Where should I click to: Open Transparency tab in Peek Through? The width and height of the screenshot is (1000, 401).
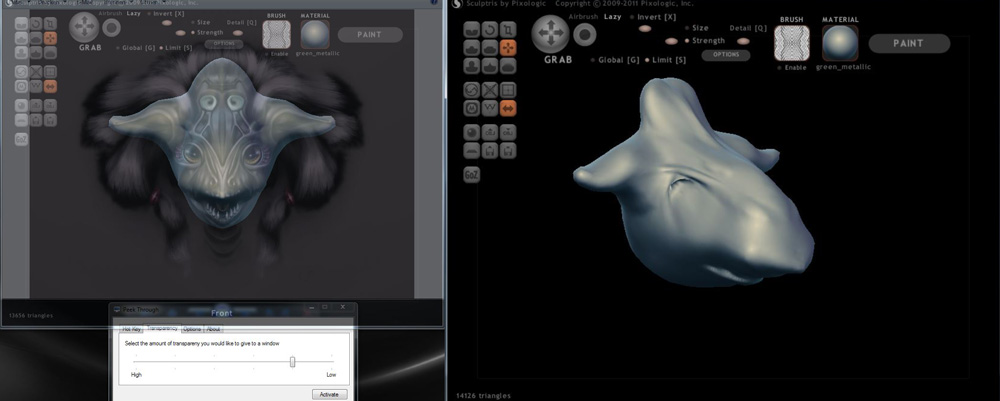click(x=162, y=328)
